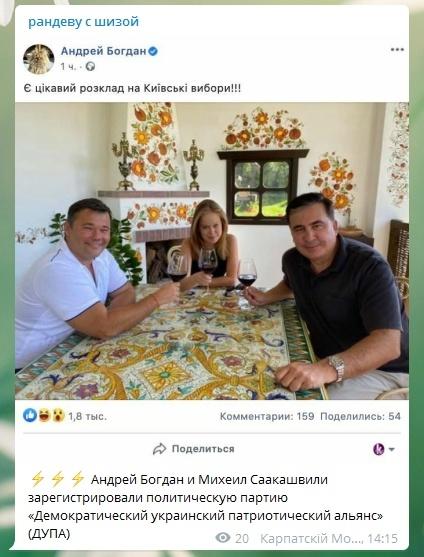Click the globe public audience icon
The image size is (424, 557).
[90, 66]
